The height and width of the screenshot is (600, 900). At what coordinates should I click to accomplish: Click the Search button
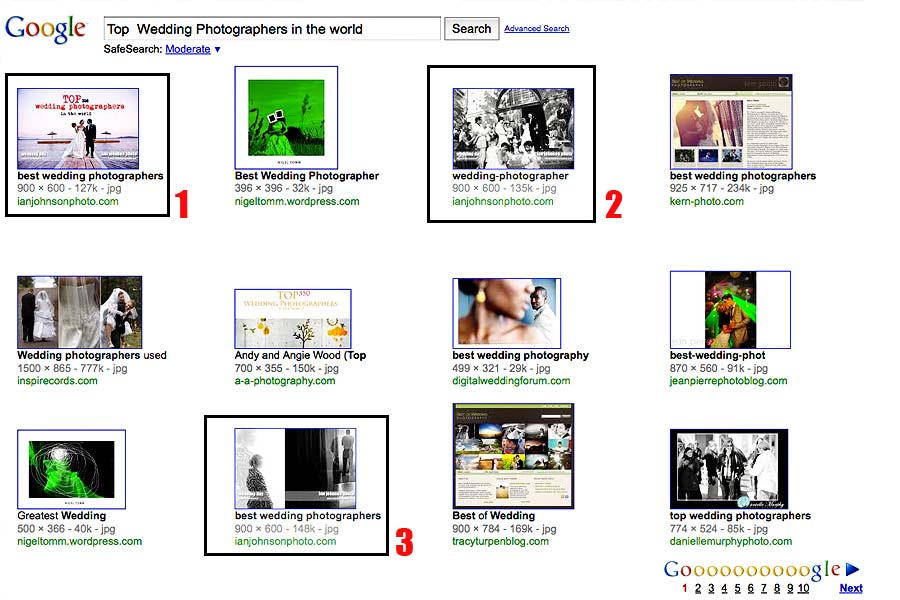471,29
